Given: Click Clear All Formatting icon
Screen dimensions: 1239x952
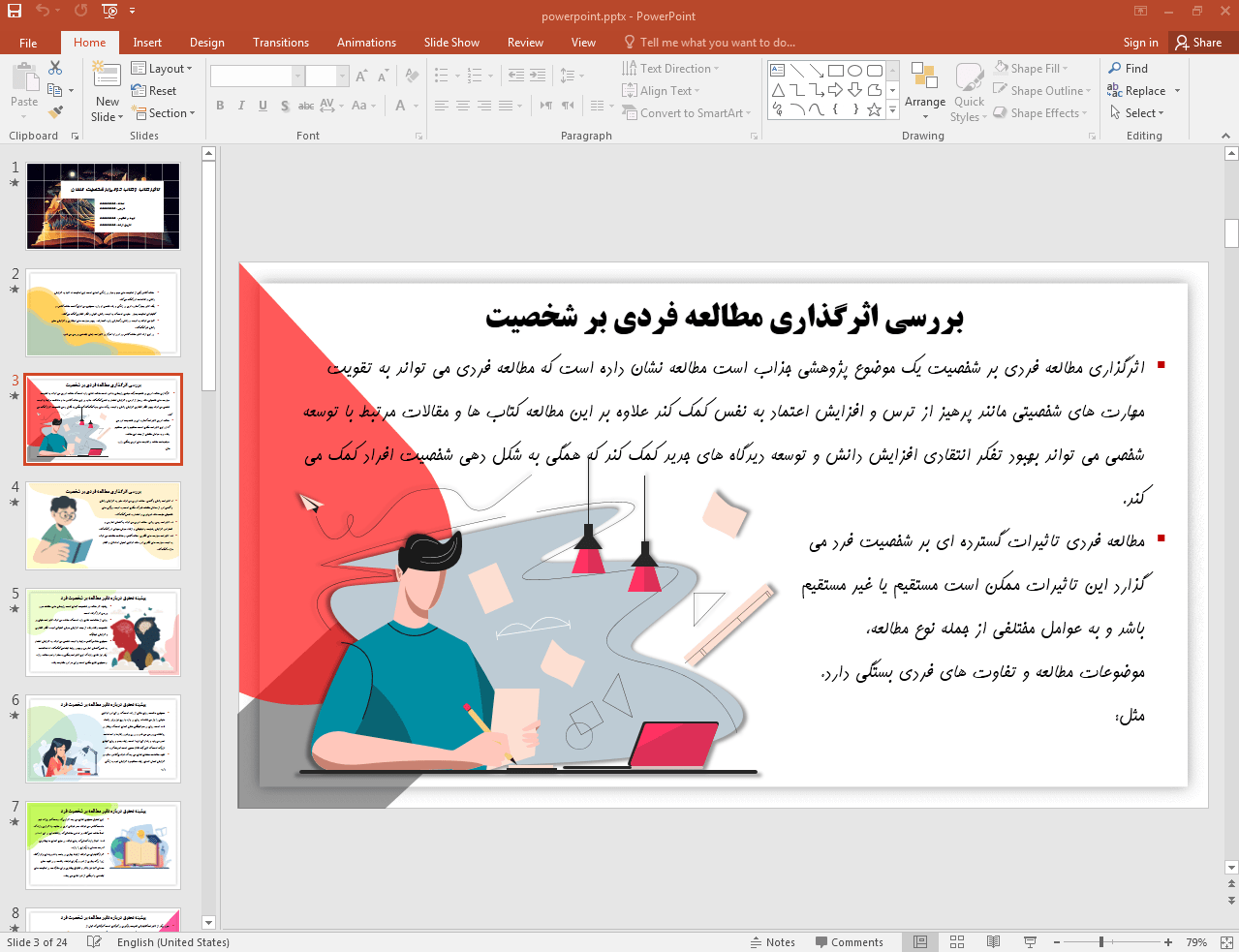Looking at the screenshot, I should (x=412, y=76).
